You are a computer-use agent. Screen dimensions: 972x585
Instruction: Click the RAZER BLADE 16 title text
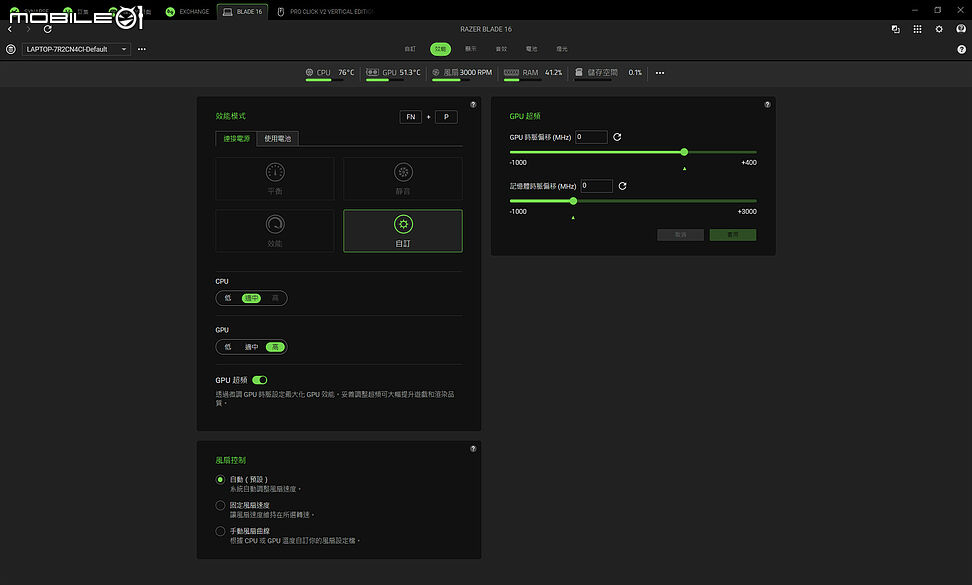pyautogui.click(x=486, y=29)
